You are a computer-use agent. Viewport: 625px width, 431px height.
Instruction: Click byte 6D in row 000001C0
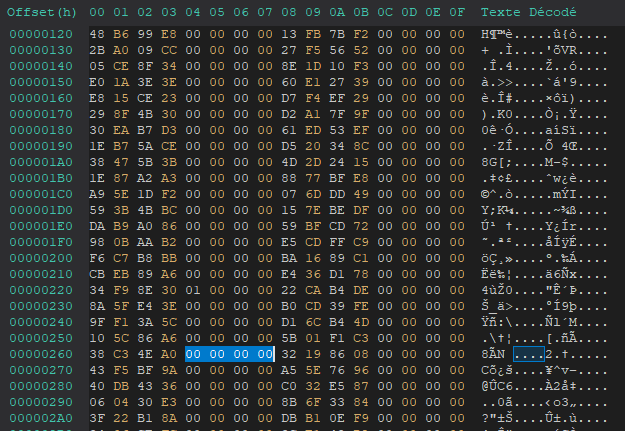click(313, 194)
